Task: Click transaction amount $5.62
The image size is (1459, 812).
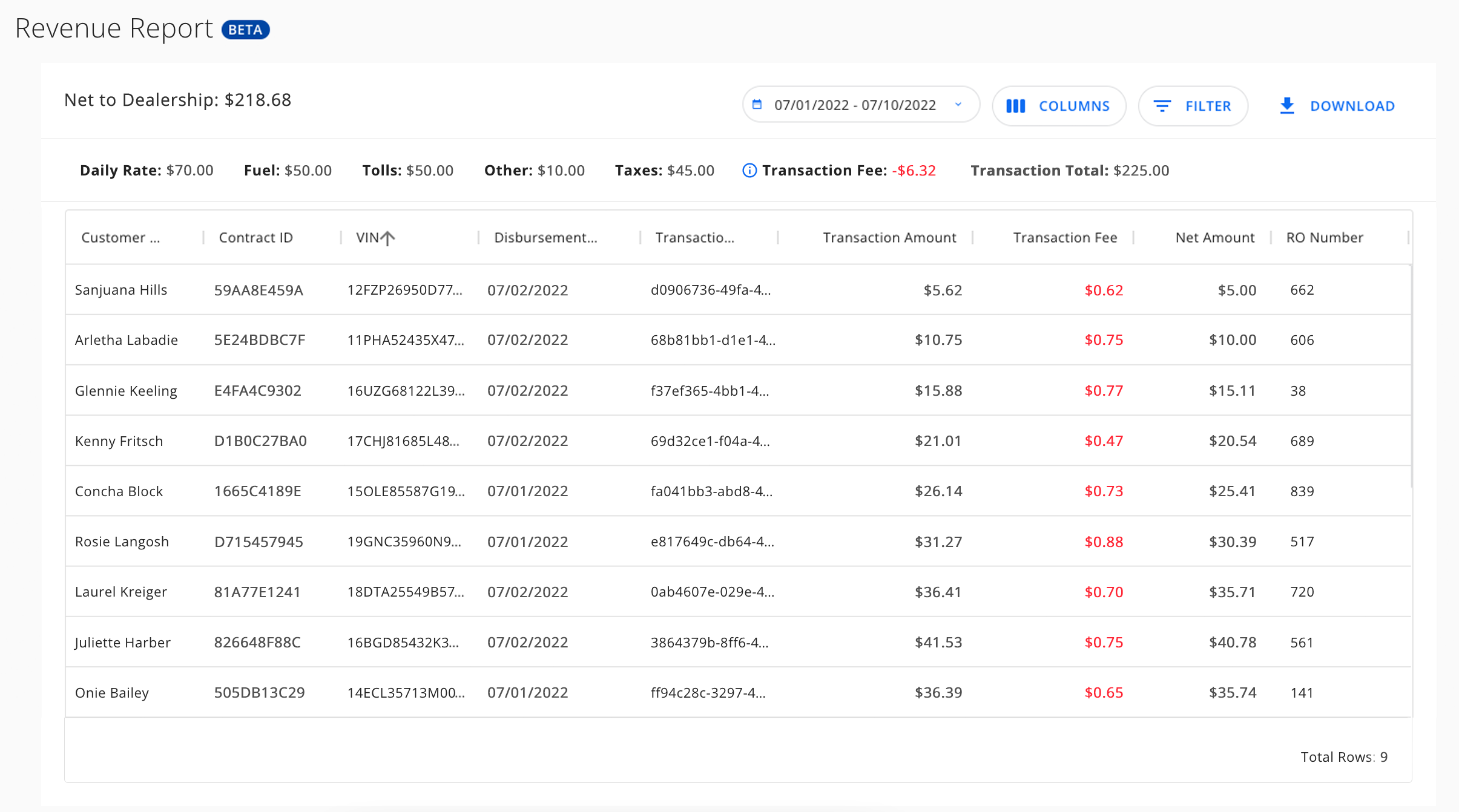Action: [943, 290]
